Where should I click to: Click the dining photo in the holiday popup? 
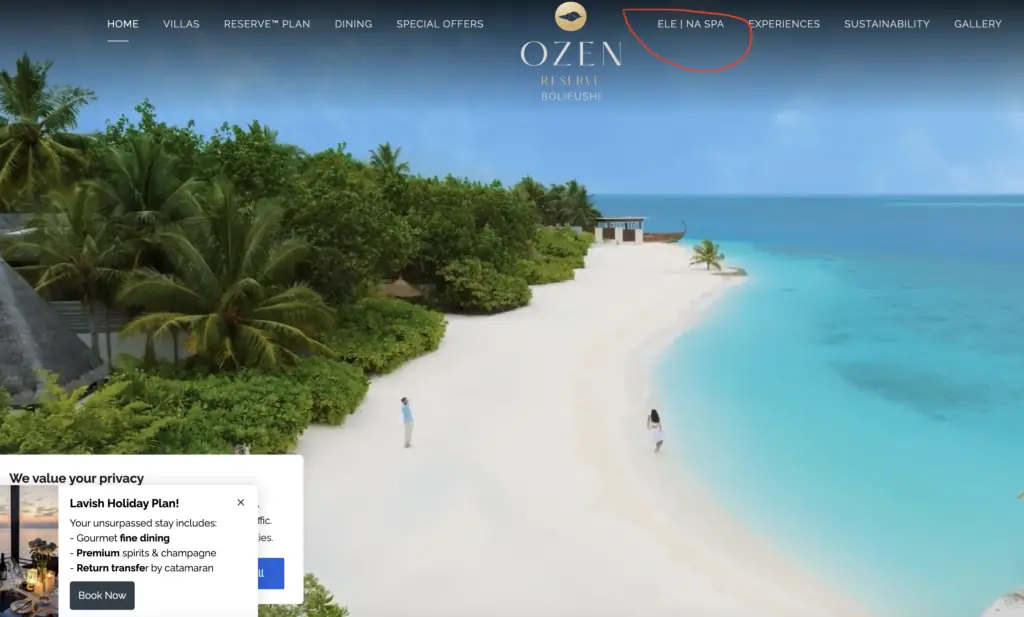29,551
